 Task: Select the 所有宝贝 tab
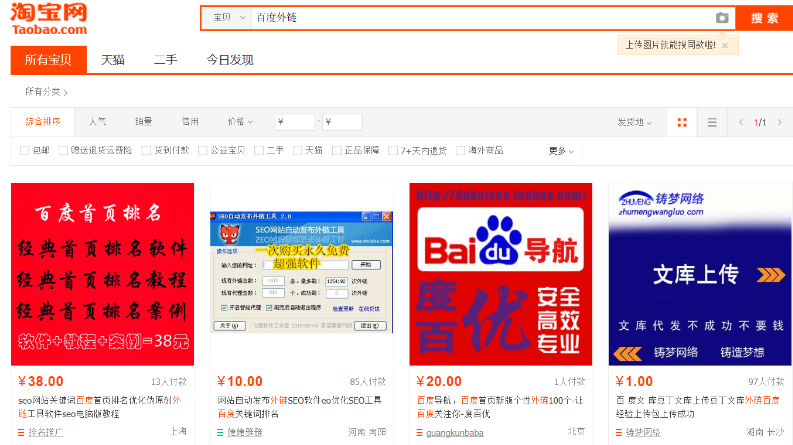click(x=49, y=60)
